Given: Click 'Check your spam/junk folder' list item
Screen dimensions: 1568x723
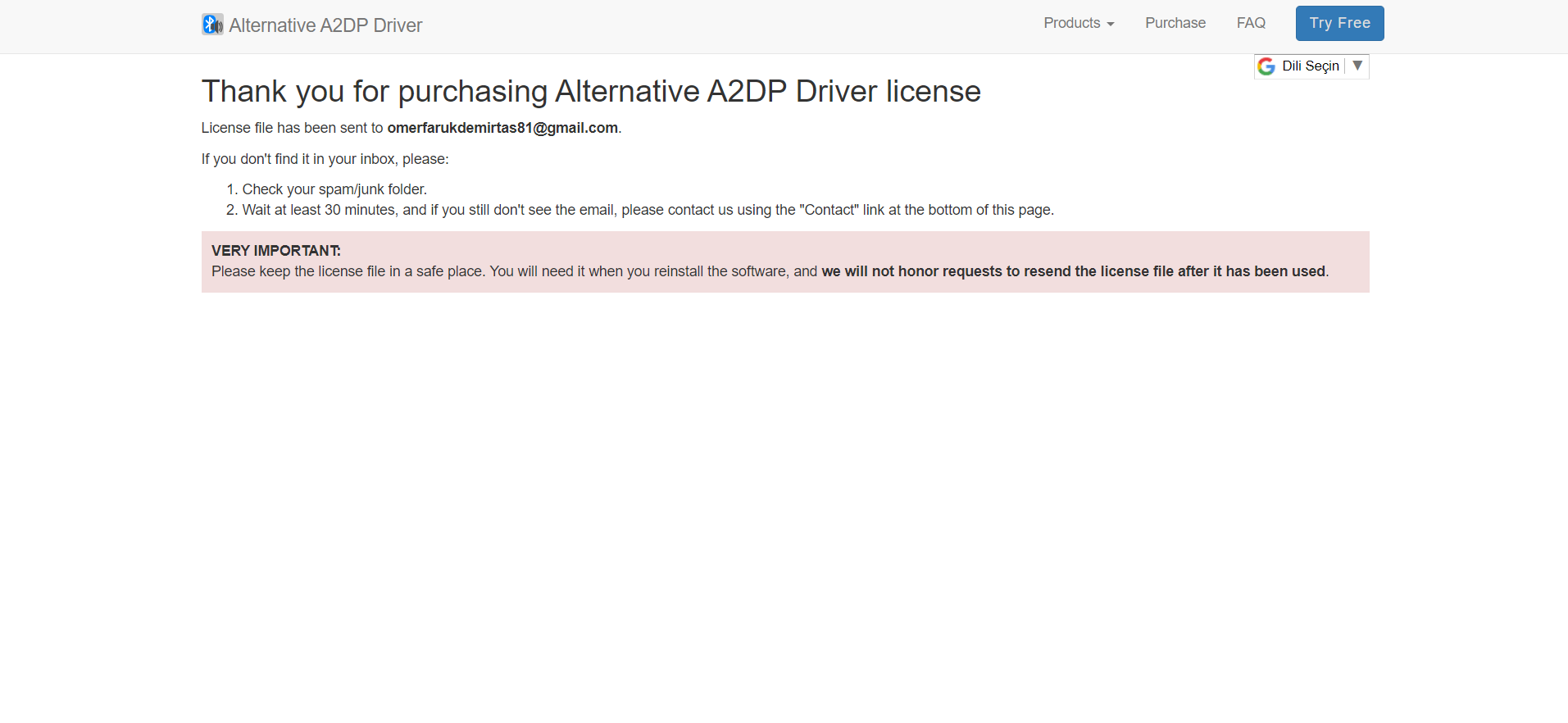Looking at the screenshot, I should (x=334, y=189).
